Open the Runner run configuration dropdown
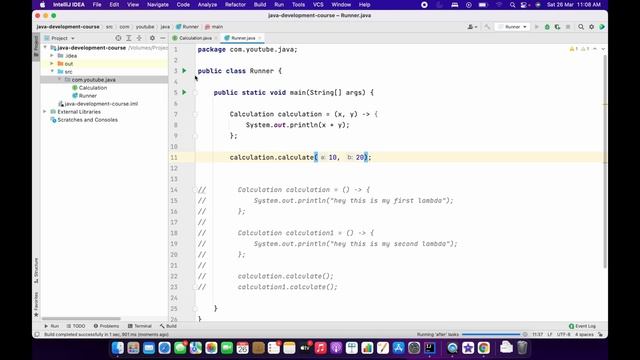This screenshot has height=360, width=640. click(513, 27)
